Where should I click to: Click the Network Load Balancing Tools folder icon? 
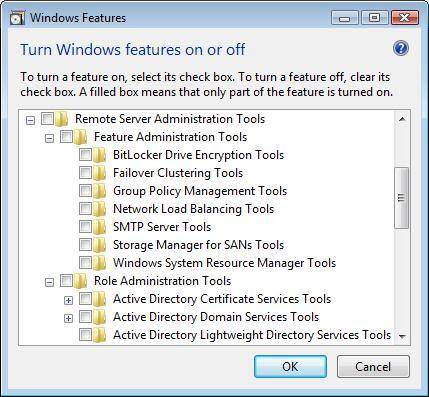[x=100, y=209]
